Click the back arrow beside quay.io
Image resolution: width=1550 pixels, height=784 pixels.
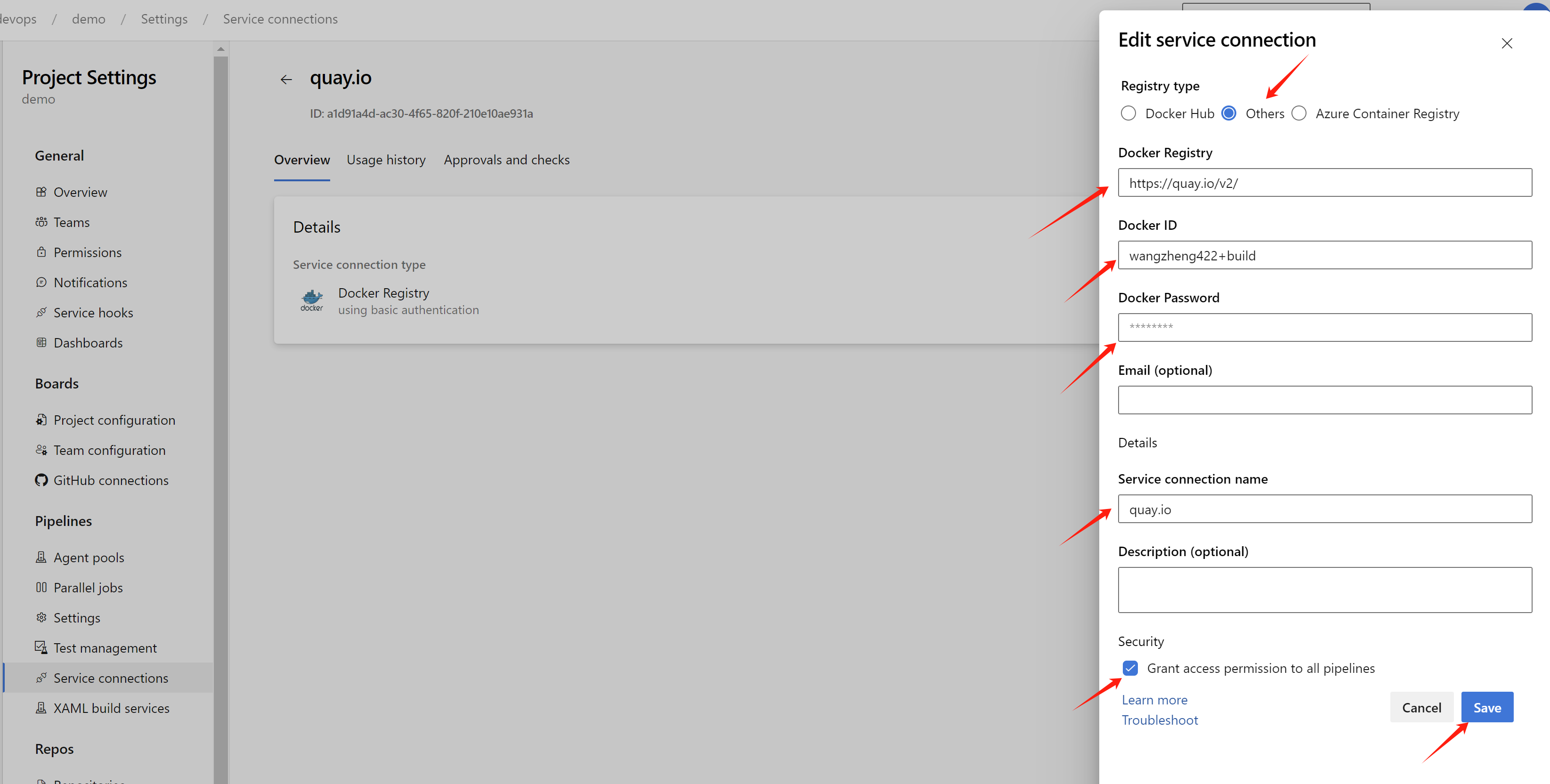(x=286, y=80)
